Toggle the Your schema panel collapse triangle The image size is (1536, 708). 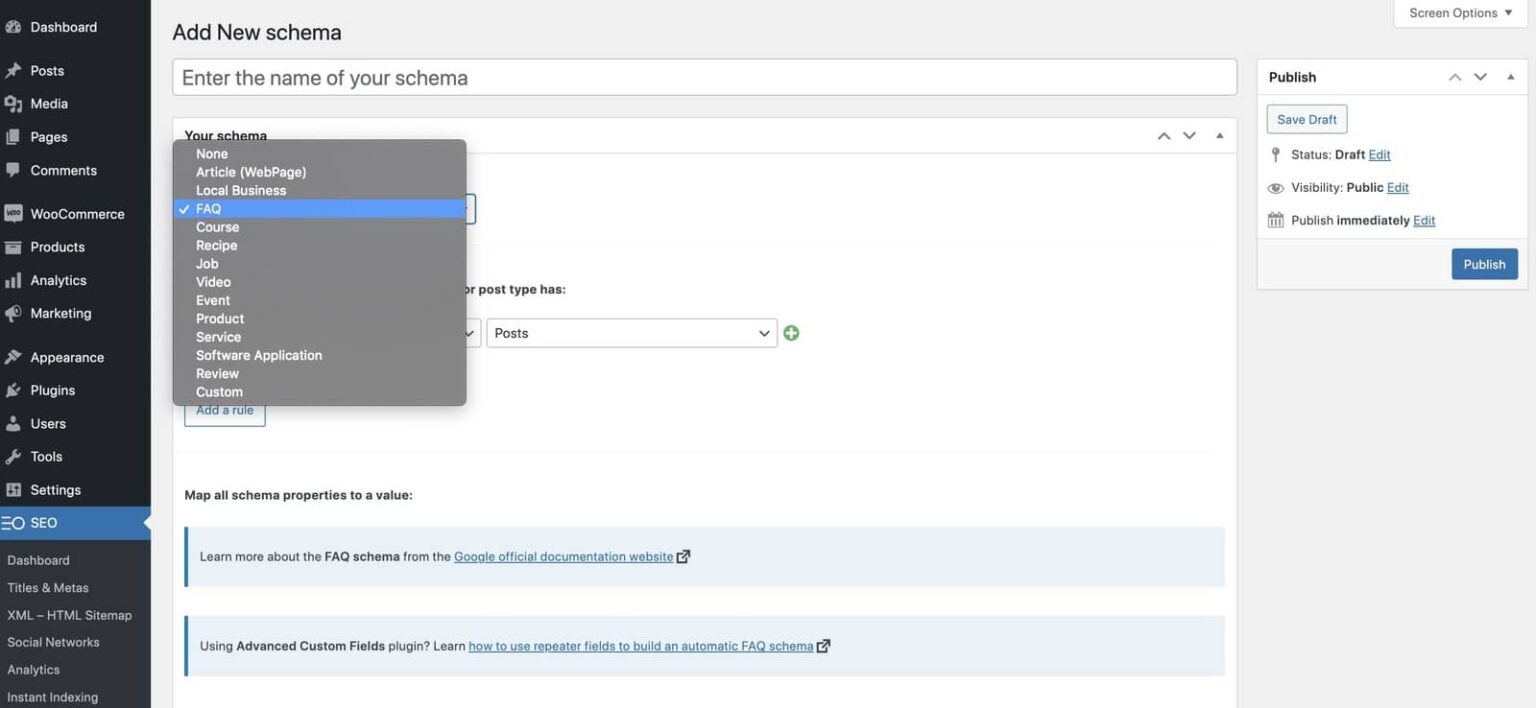point(1219,136)
